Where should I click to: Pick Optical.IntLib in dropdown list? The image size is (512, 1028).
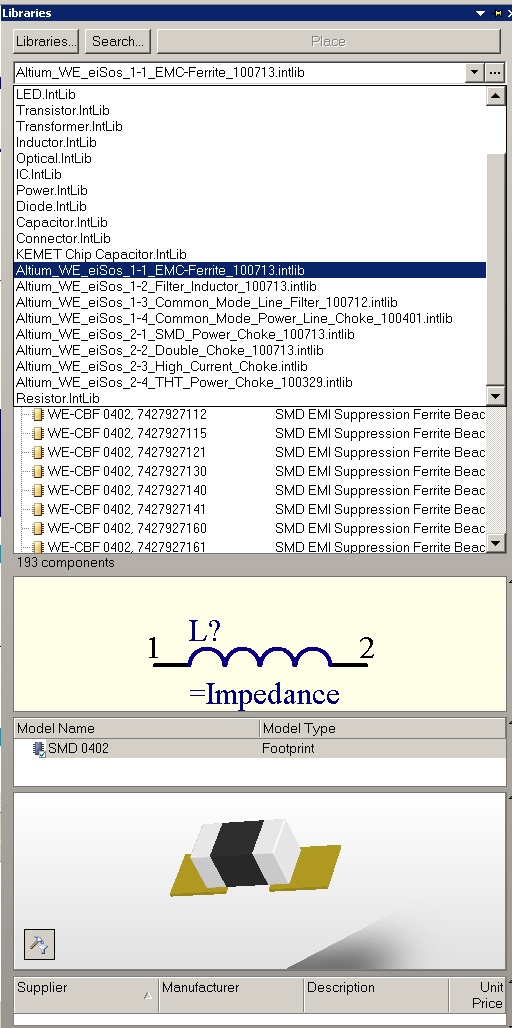coord(250,158)
